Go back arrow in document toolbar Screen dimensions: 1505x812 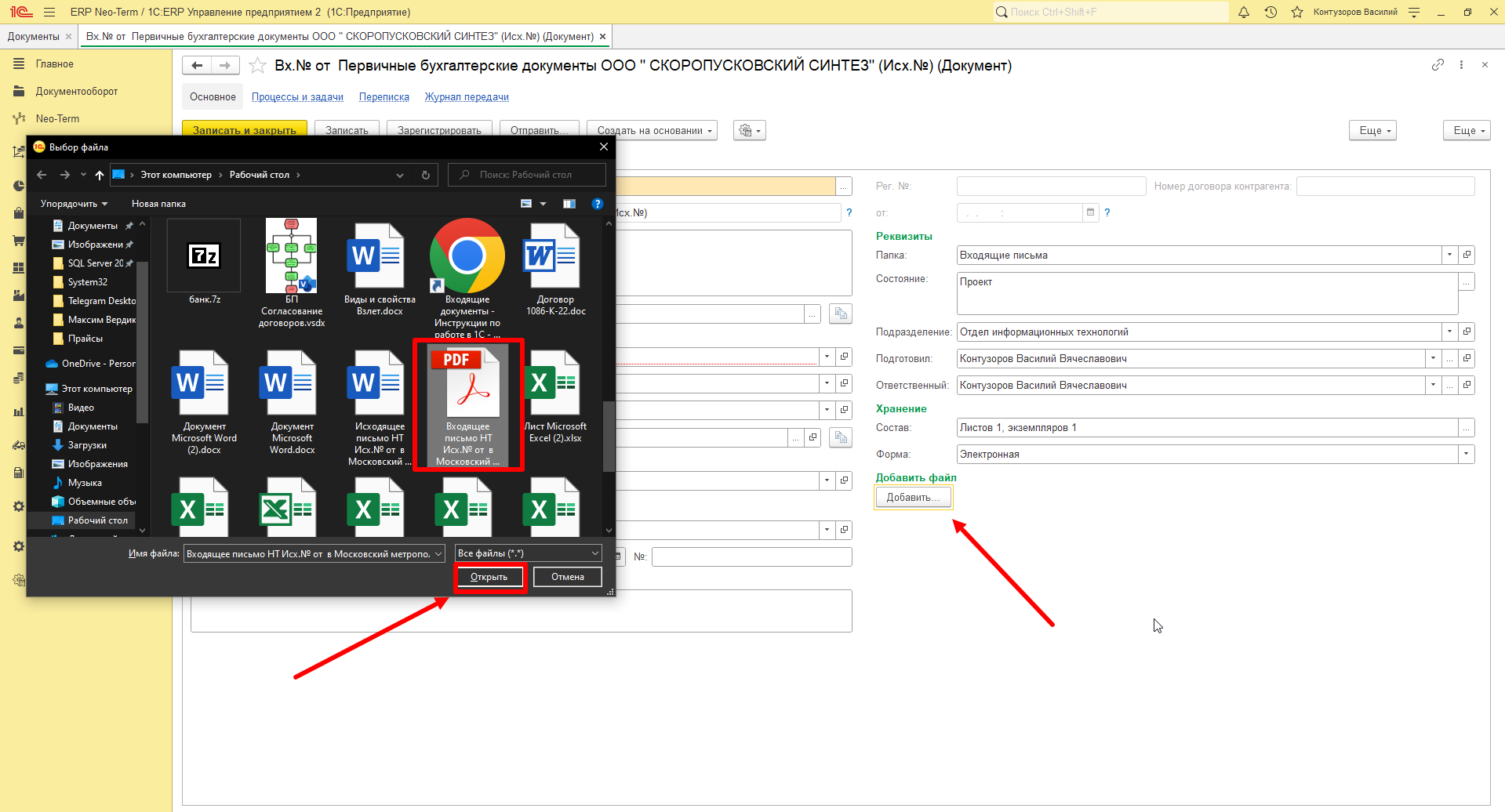point(197,66)
